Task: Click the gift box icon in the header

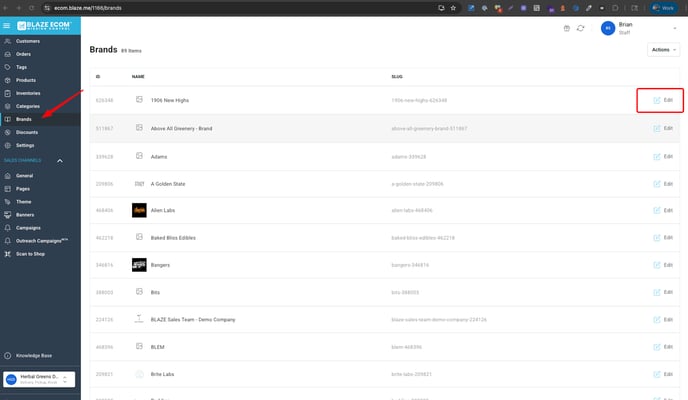Action: coord(565,28)
